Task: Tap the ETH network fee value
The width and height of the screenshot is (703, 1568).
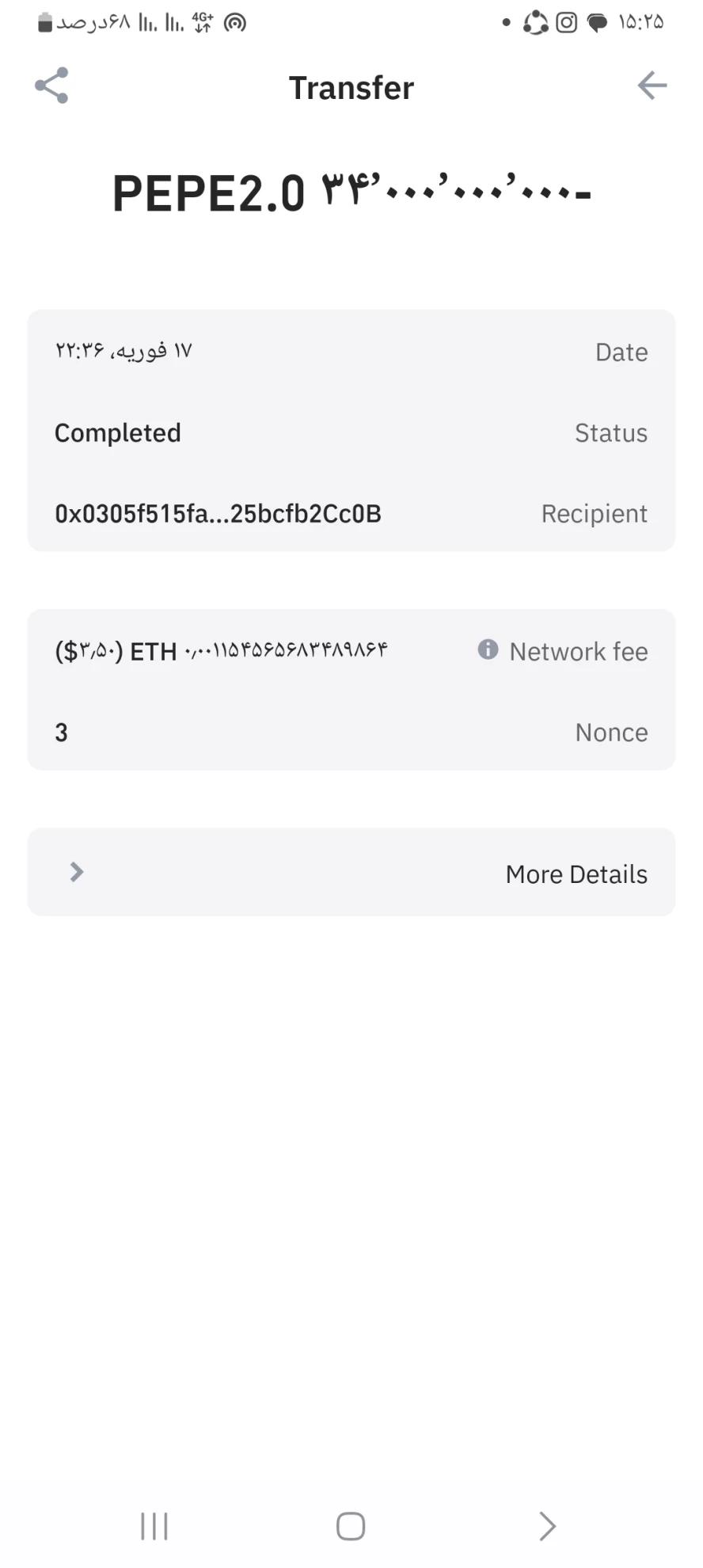Action: click(x=221, y=651)
